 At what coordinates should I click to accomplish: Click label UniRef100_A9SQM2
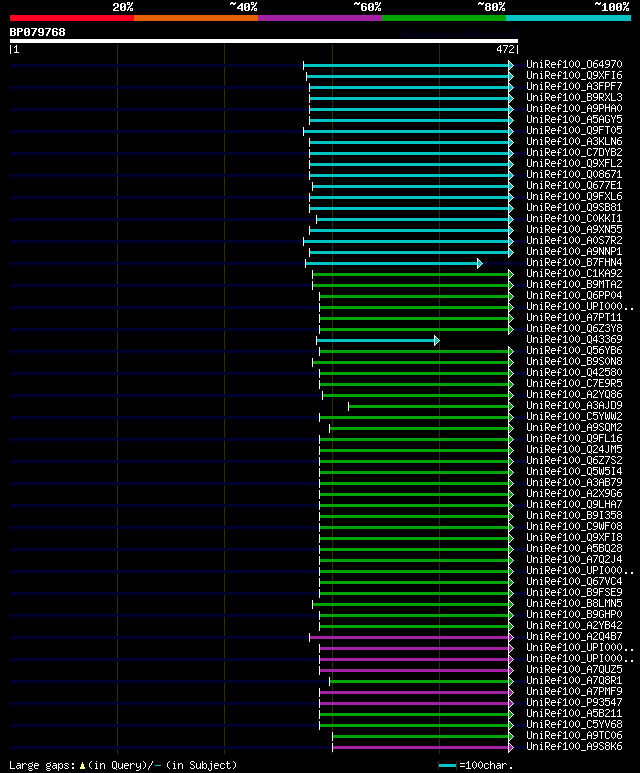pyautogui.click(x=574, y=427)
